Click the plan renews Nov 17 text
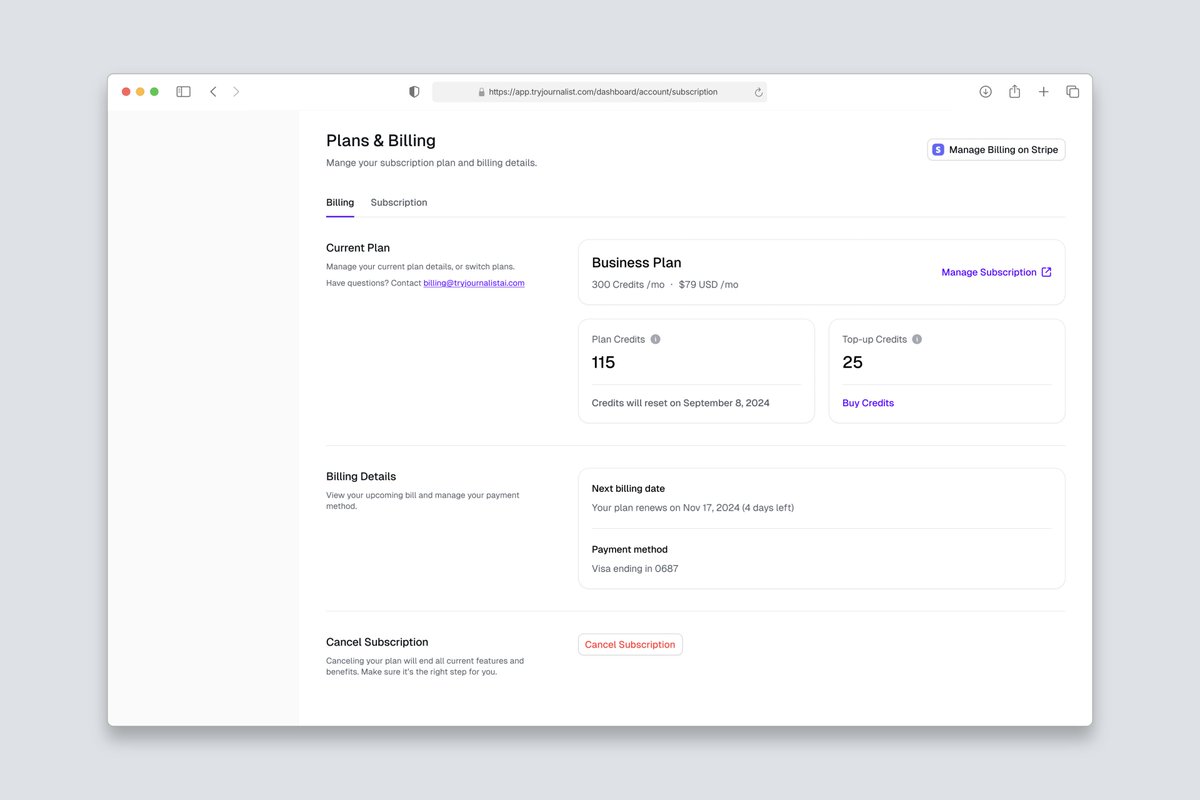 pos(693,508)
